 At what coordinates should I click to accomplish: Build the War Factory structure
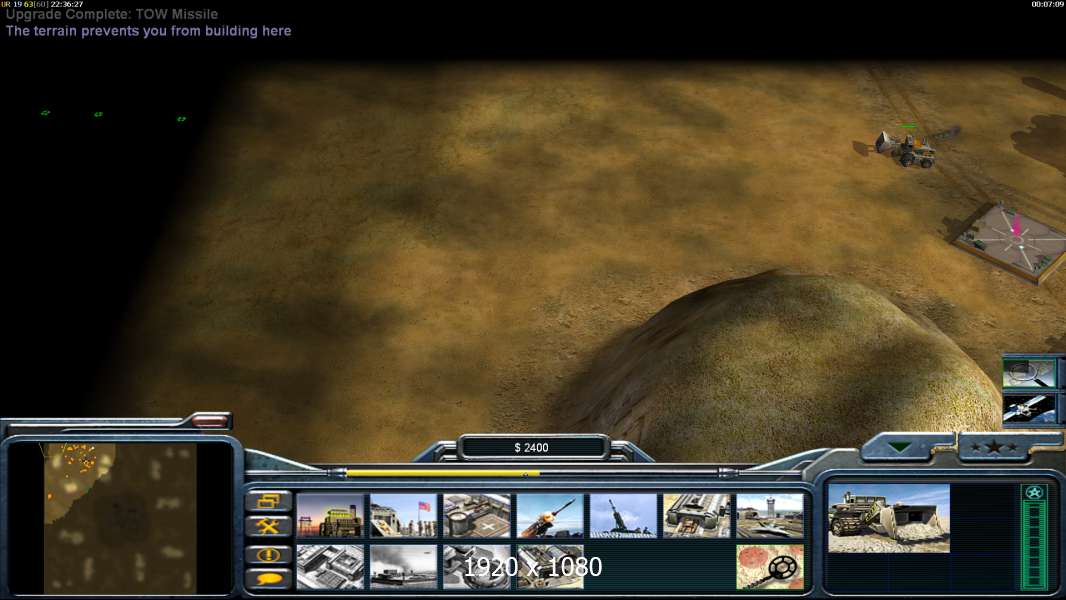(697, 516)
